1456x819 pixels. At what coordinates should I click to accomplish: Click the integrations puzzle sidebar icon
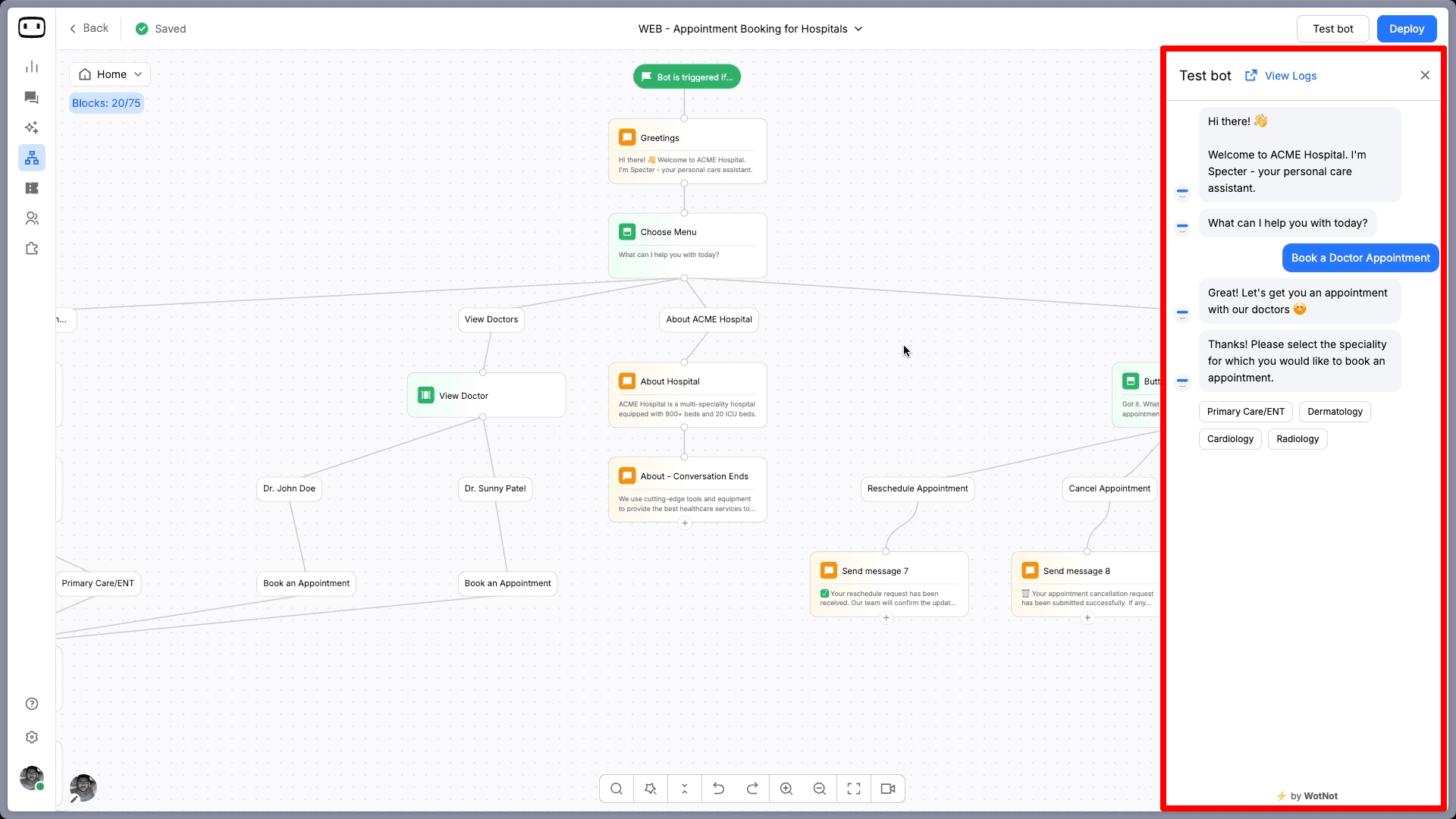point(32,249)
